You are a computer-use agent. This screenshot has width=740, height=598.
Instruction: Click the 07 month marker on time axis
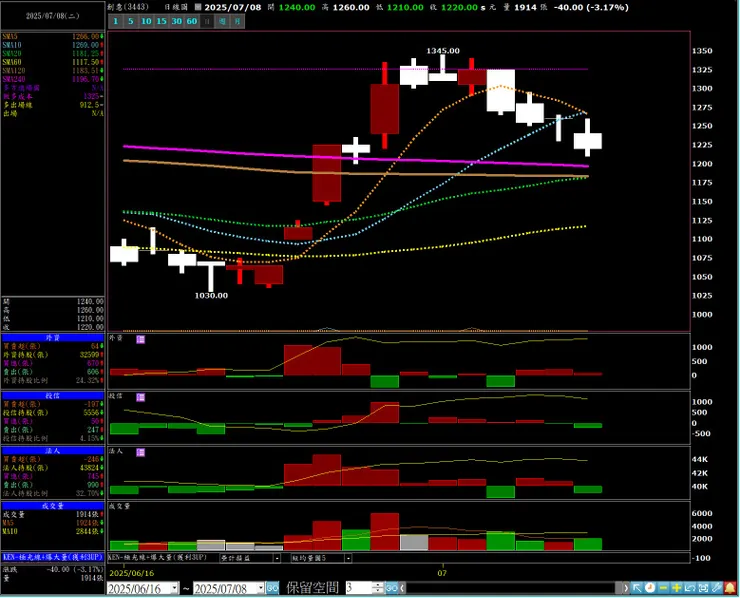point(442,573)
